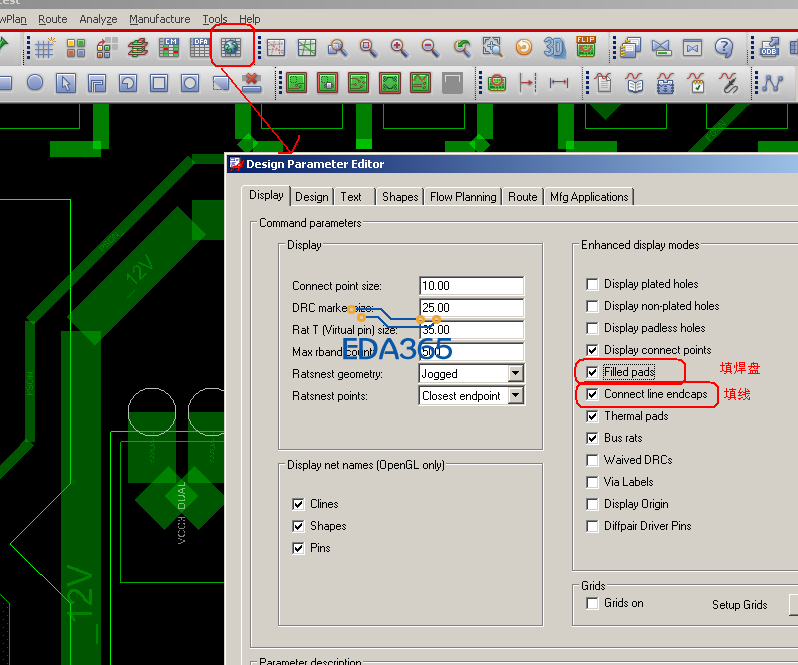Toggle Connect line endcaps checkbox
The width and height of the screenshot is (798, 665).
click(592, 394)
